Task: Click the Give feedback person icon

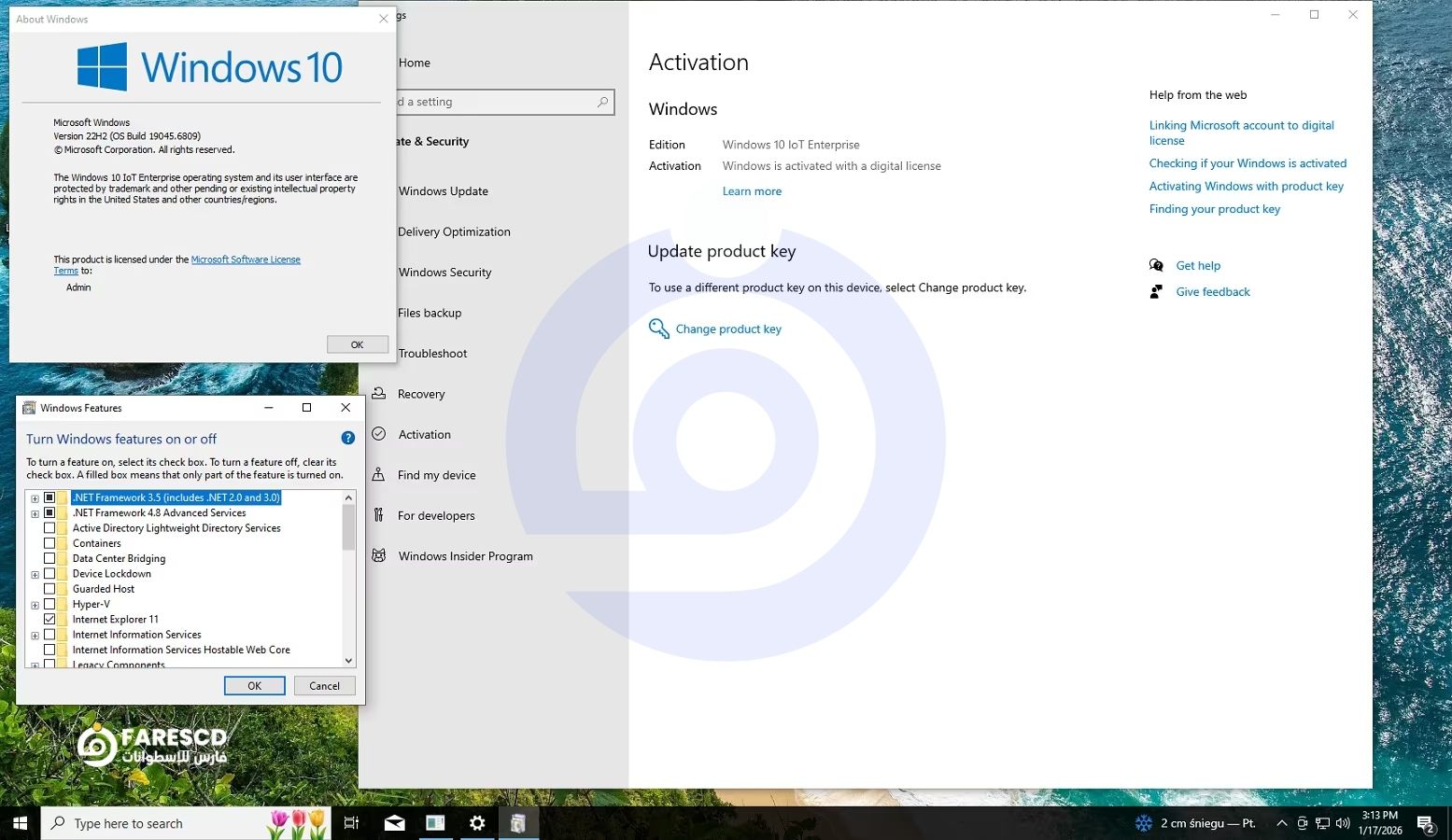Action: click(x=1156, y=292)
